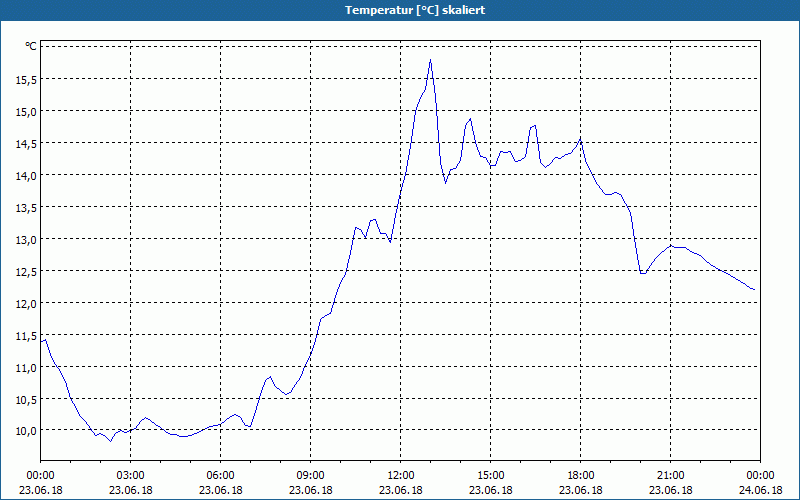Click the 09:00 time axis label
This screenshot has width=800, height=500.
(x=311, y=476)
